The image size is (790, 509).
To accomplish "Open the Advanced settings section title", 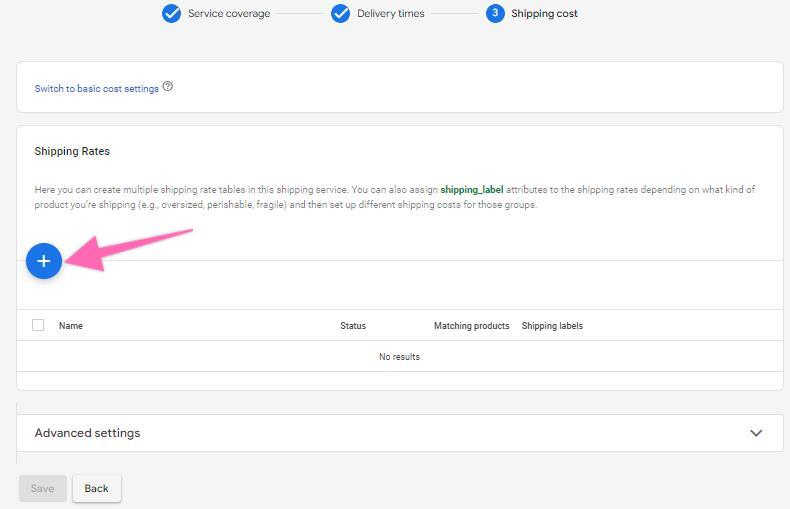I will tap(87, 433).
